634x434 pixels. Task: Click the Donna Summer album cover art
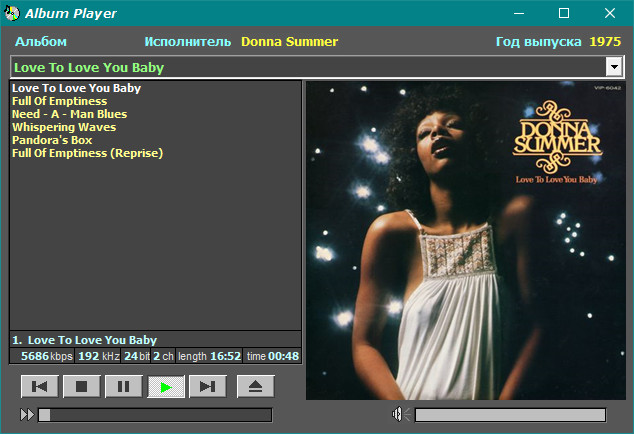465,241
